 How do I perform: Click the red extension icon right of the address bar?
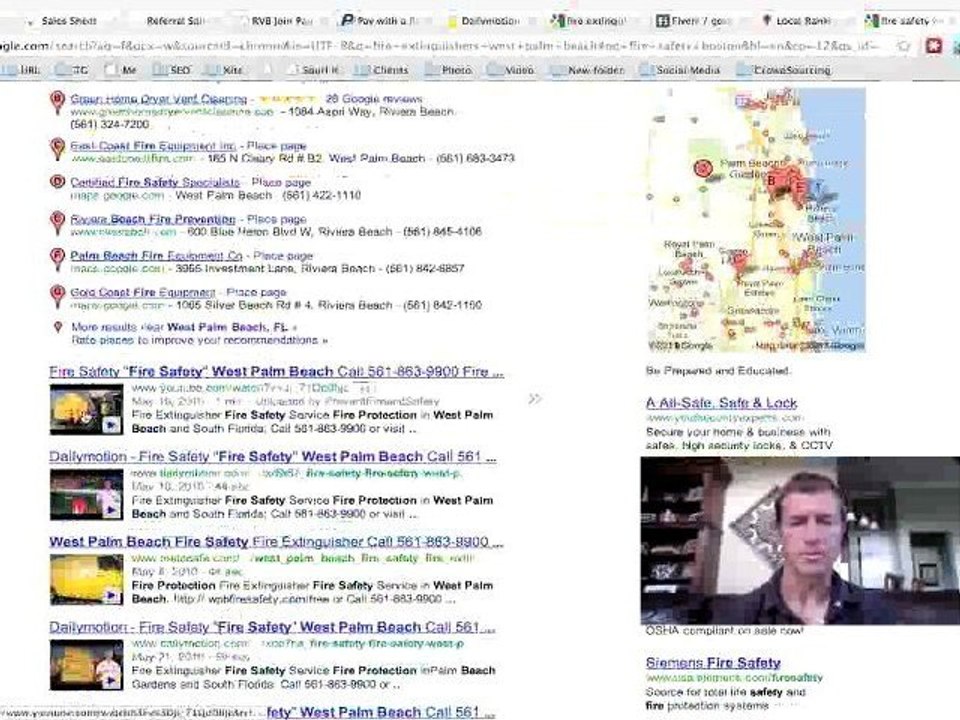pyautogui.click(x=934, y=46)
